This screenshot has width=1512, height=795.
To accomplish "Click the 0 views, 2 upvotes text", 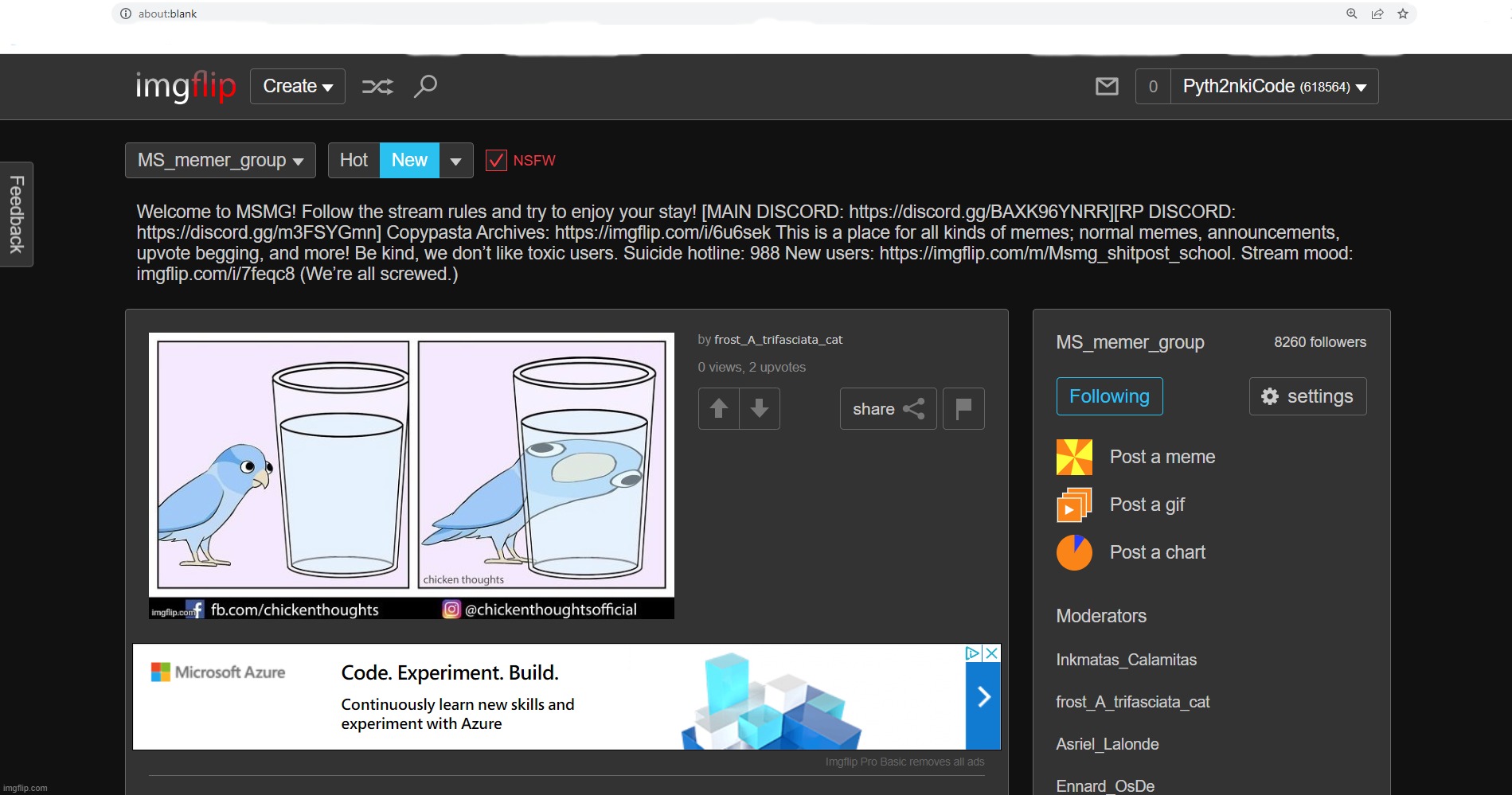I will [x=752, y=367].
